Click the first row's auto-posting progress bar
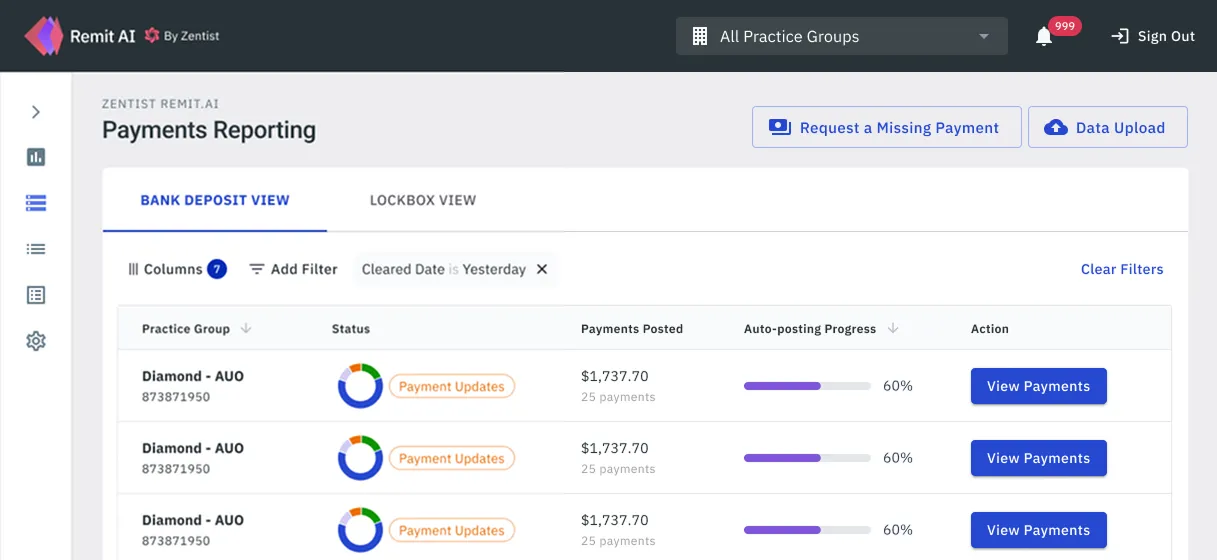 coord(806,386)
